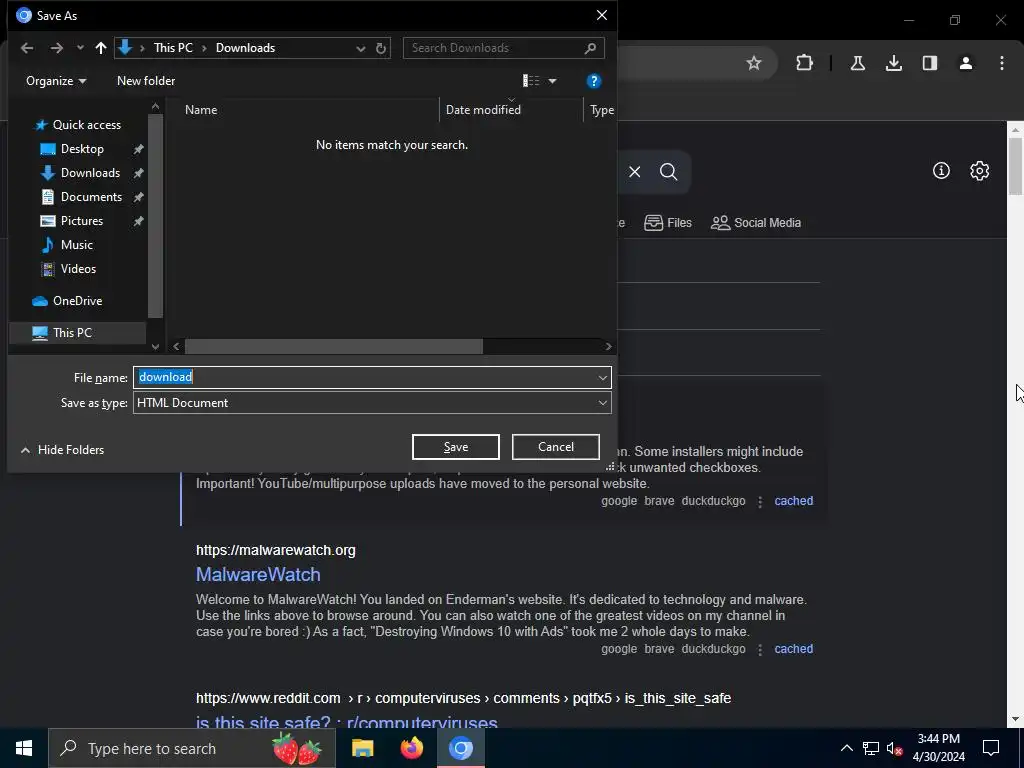
Task: Switch to the Files tab
Action: (667, 223)
